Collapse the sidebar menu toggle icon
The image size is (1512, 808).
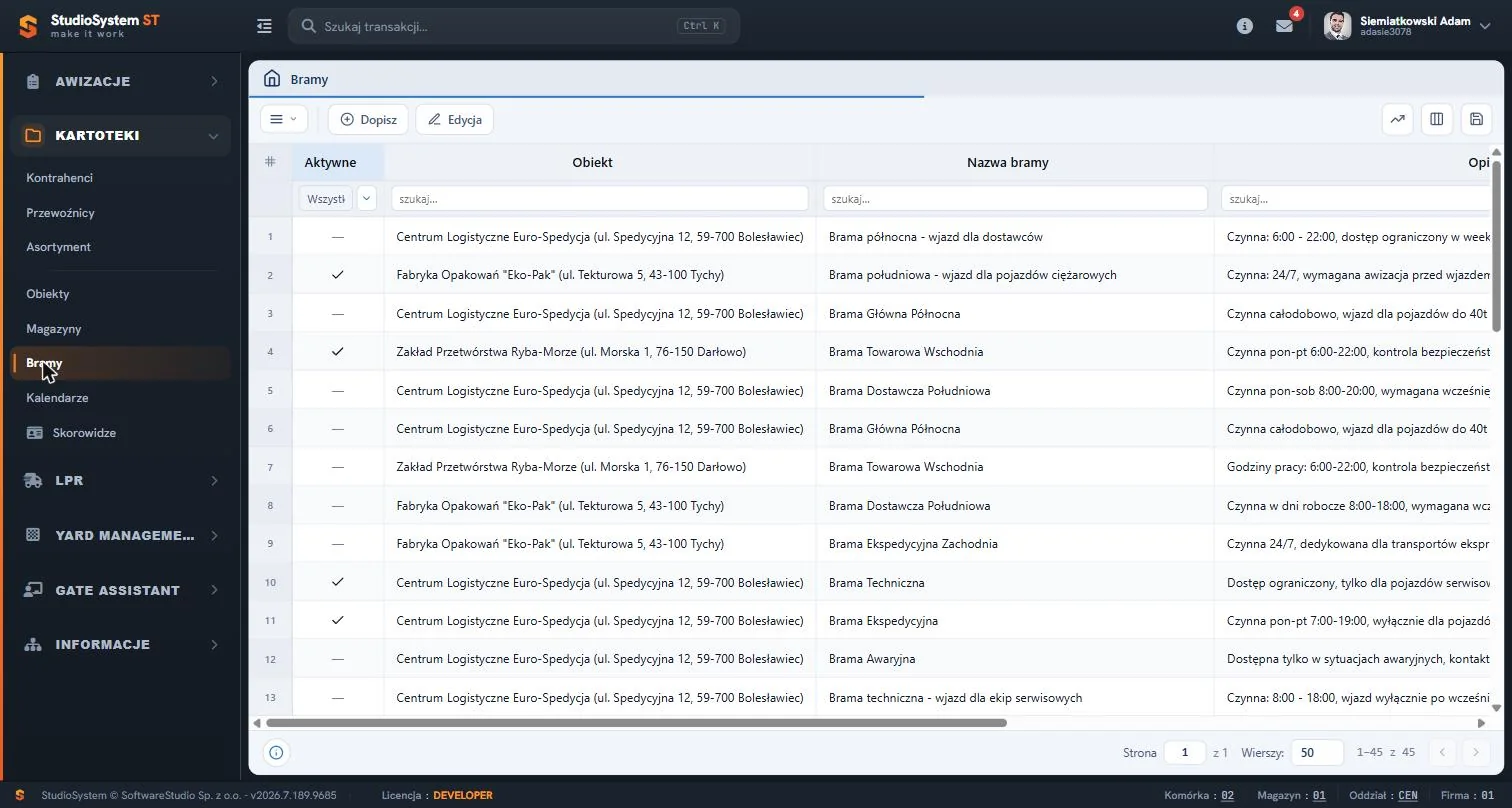point(264,26)
